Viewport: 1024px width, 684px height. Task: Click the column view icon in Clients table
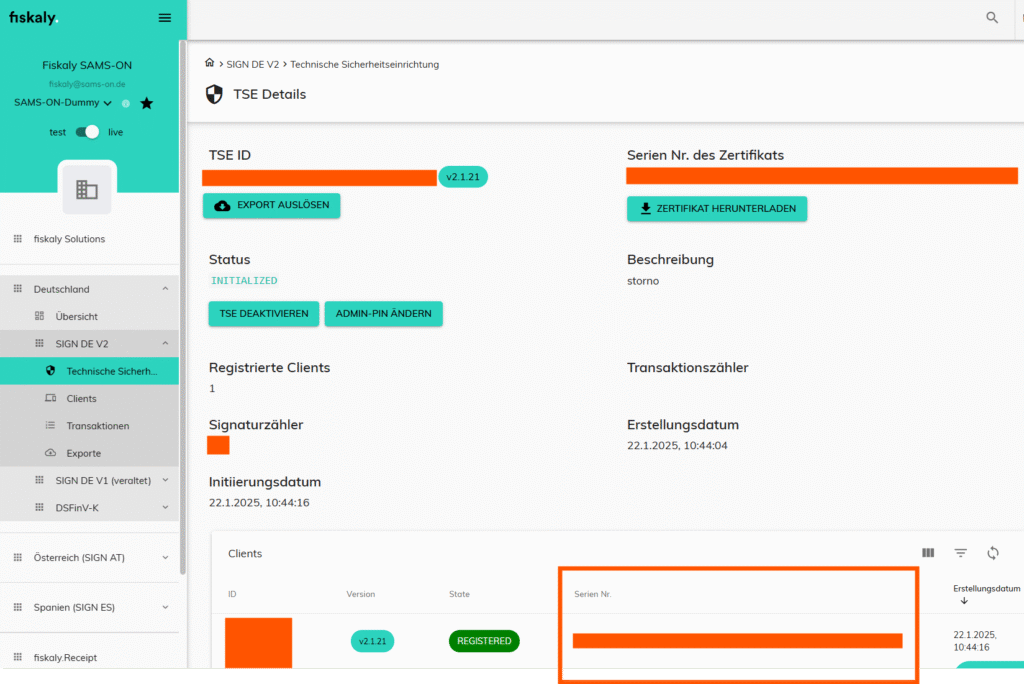pyautogui.click(x=928, y=553)
